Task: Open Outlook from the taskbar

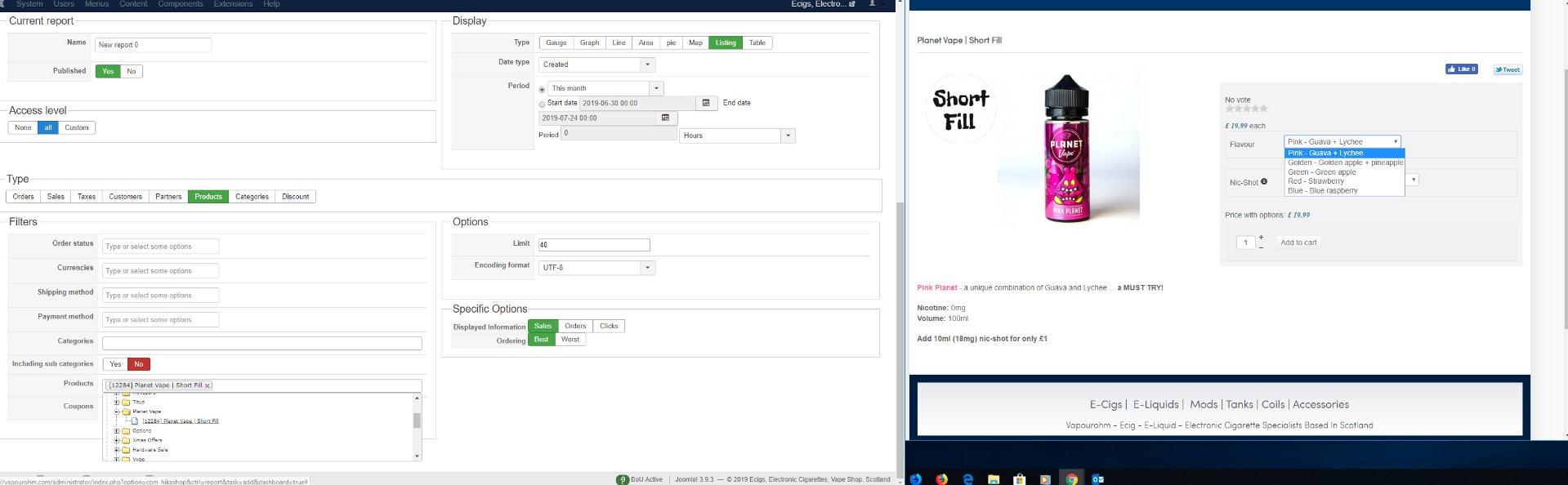Action: click(1098, 479)
